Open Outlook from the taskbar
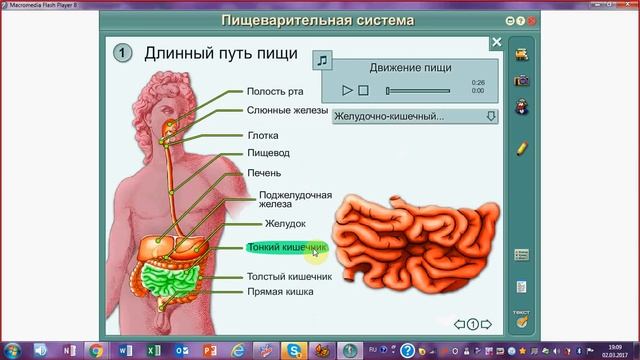The image size is (640, 360). click(x=182, y=351)
